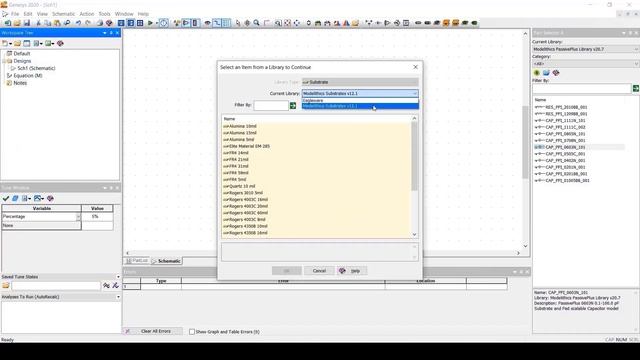The height and width of the screenshot is (360, 640).
Task: Expand the Analyses To Run dropdown arrow
Action: 118,297
